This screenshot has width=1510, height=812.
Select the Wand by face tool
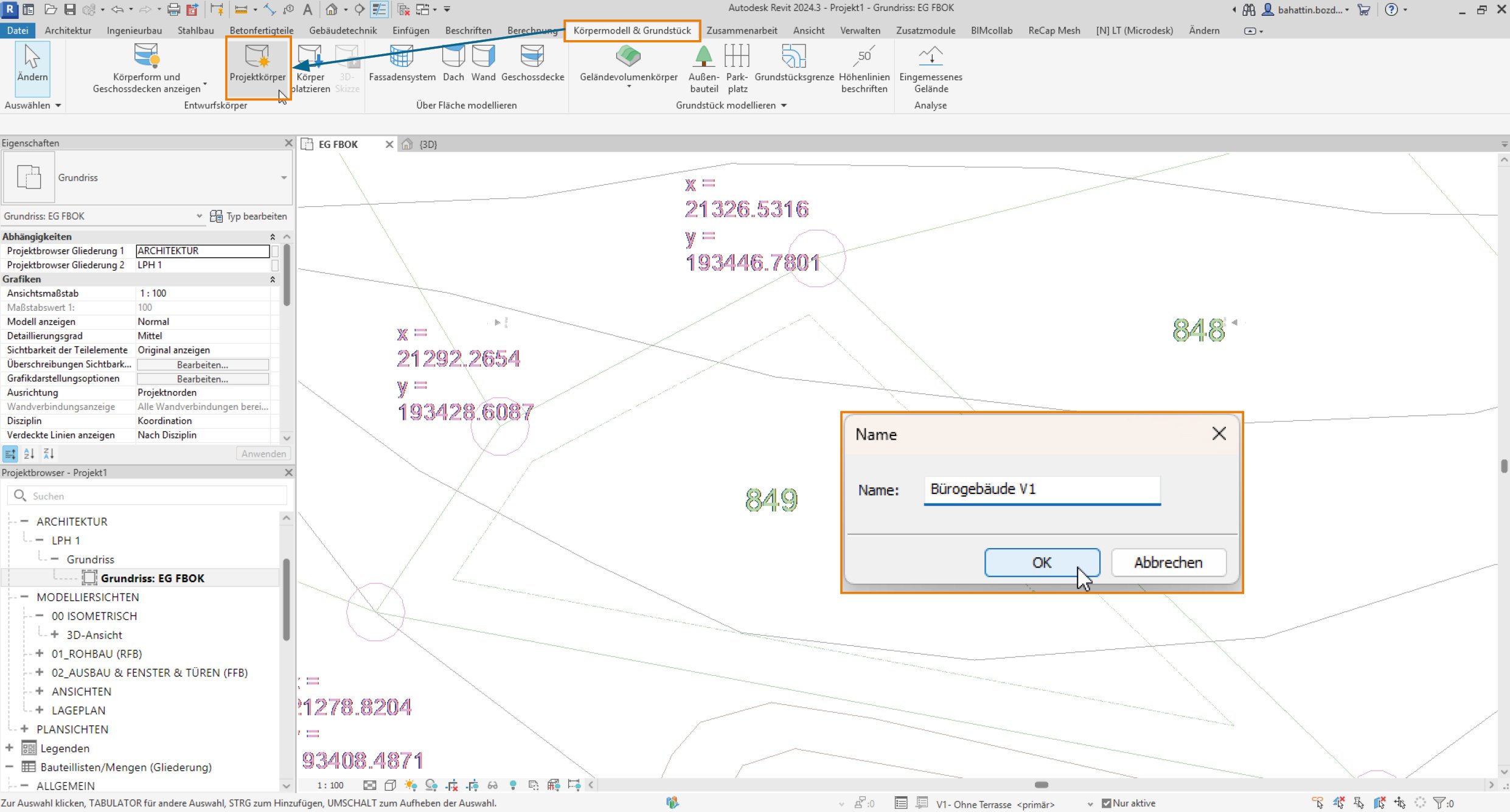point(483,63)
